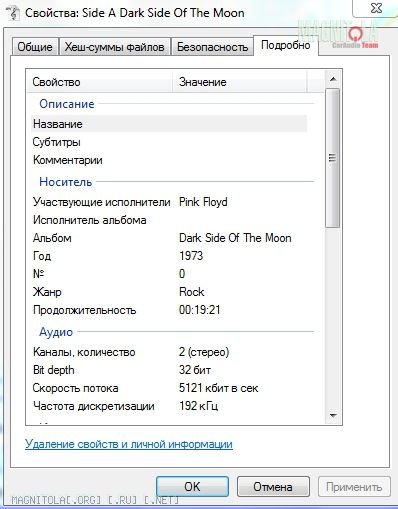Click the Отмена button
Screen dimensions: 398x509
click(273, 487)
